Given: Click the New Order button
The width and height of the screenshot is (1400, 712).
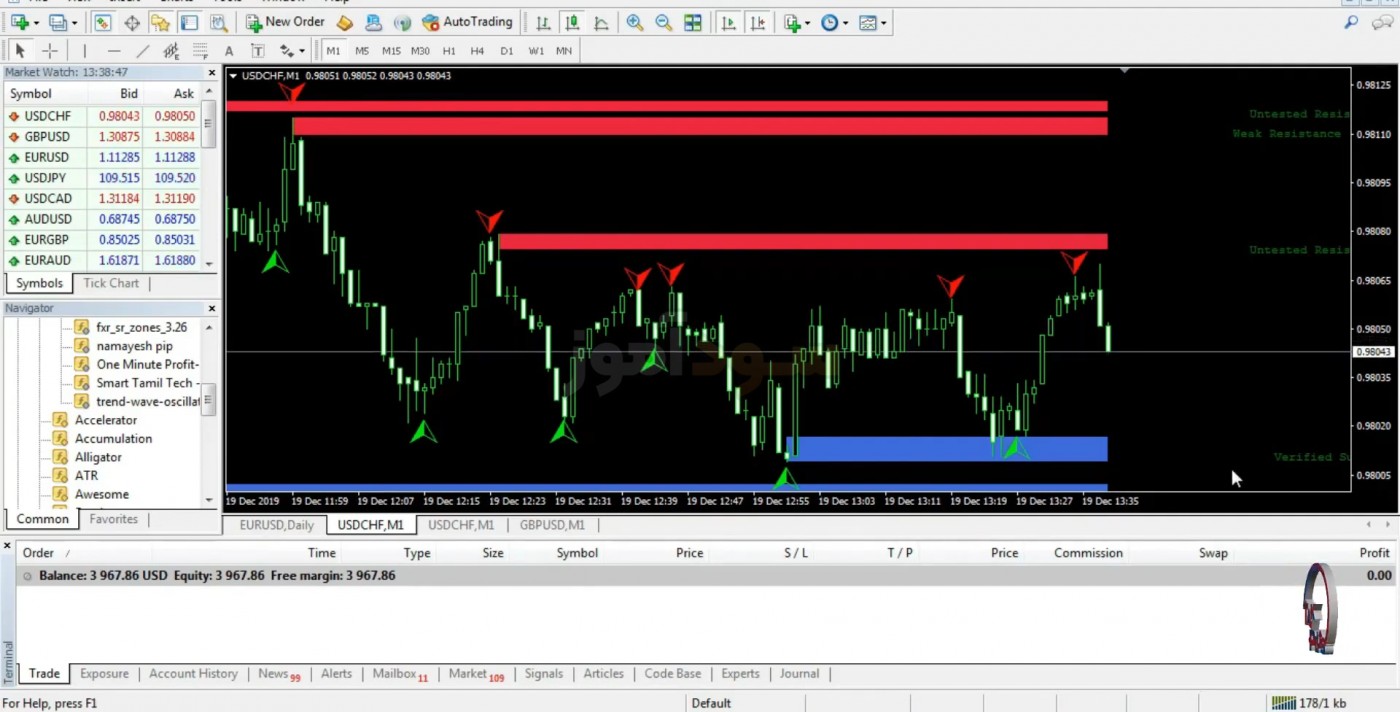Looking at the screenshot, I should click(x=285, y=22).
